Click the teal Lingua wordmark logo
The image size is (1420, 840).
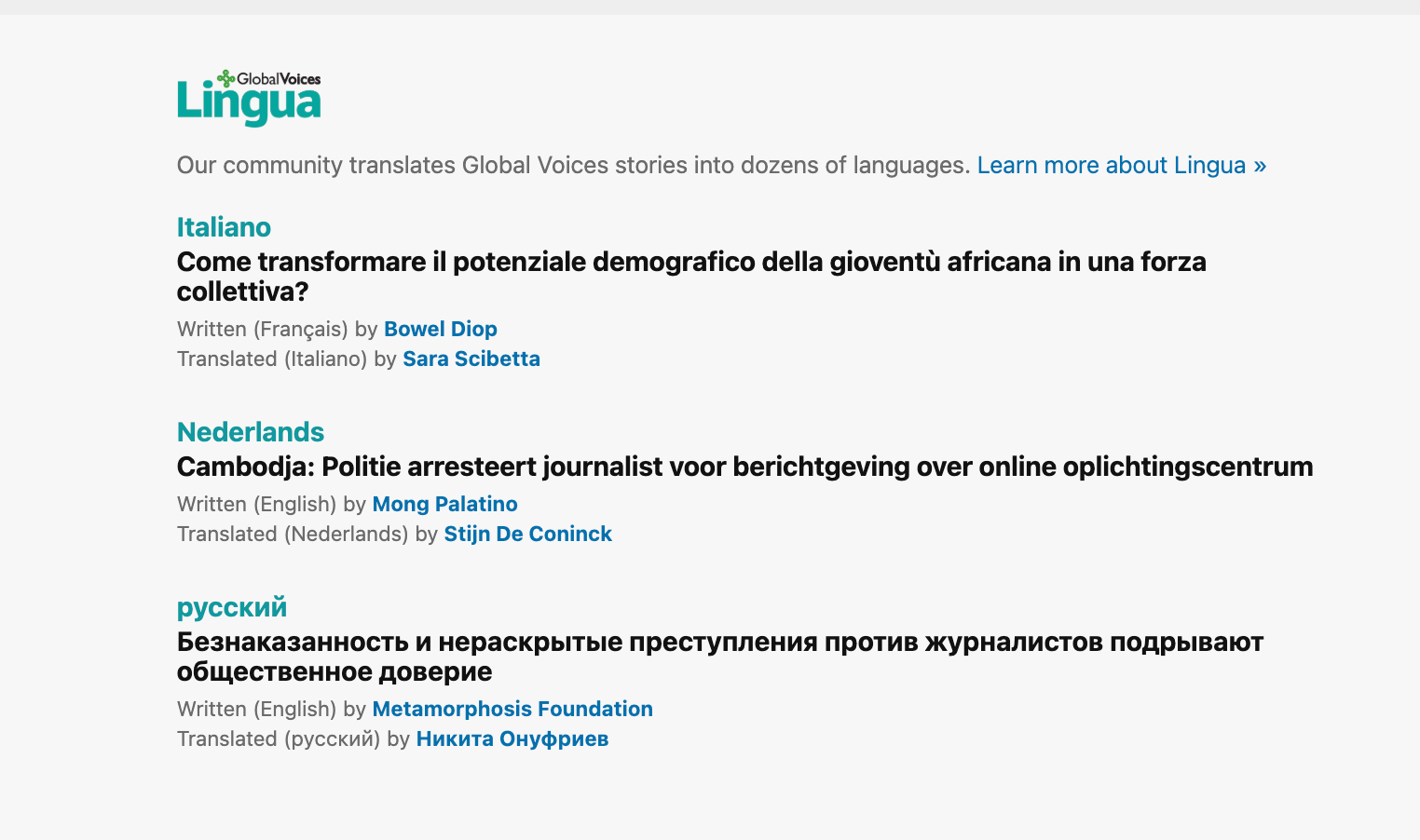coord(248,103)
